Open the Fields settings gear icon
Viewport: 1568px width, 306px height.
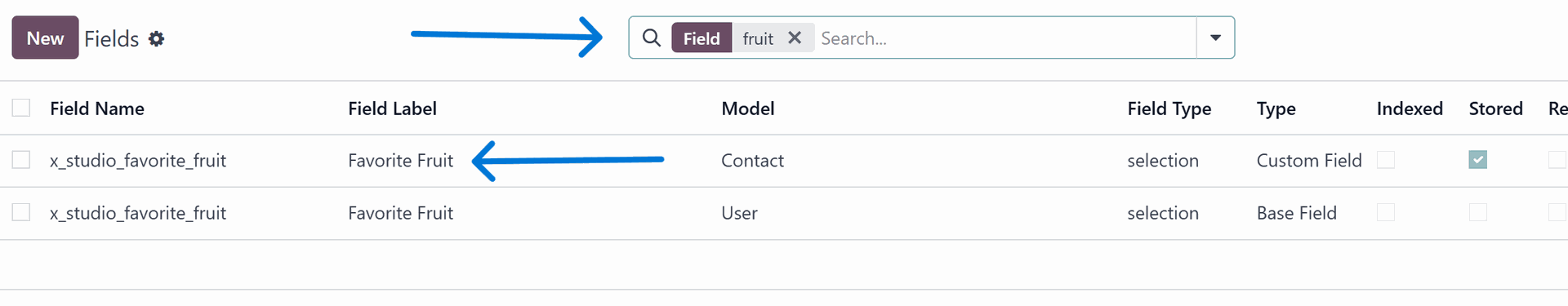156,38
